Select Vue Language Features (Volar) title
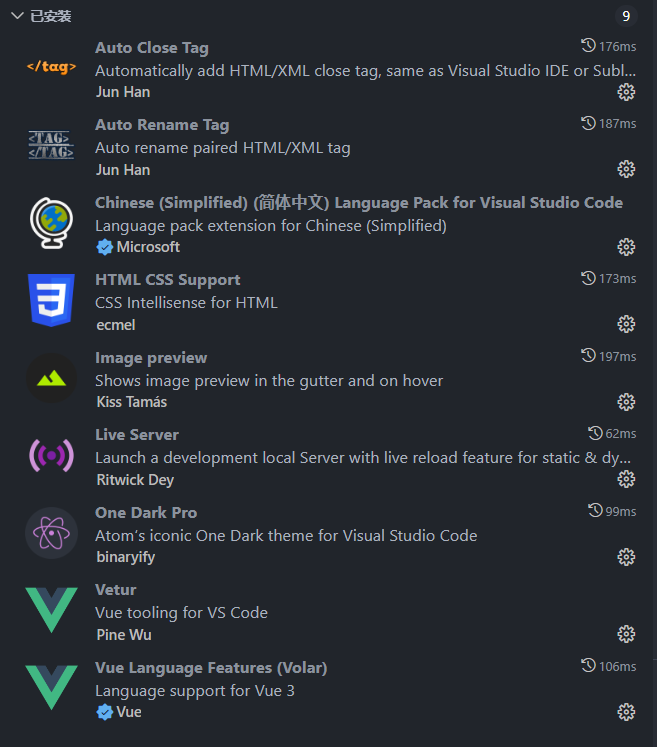The image size is (657, 747). 211,668
